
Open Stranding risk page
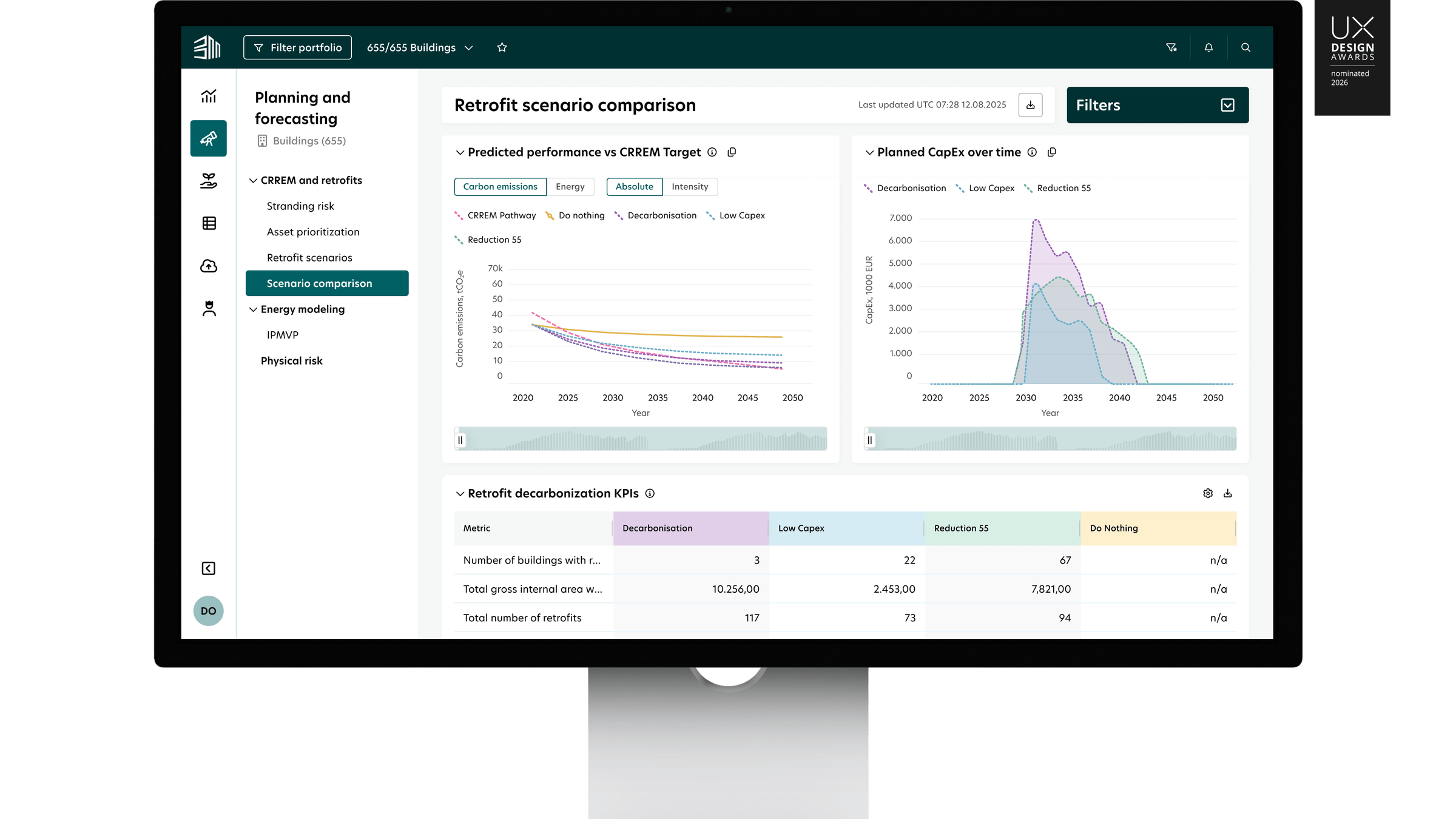pos(300,206)
